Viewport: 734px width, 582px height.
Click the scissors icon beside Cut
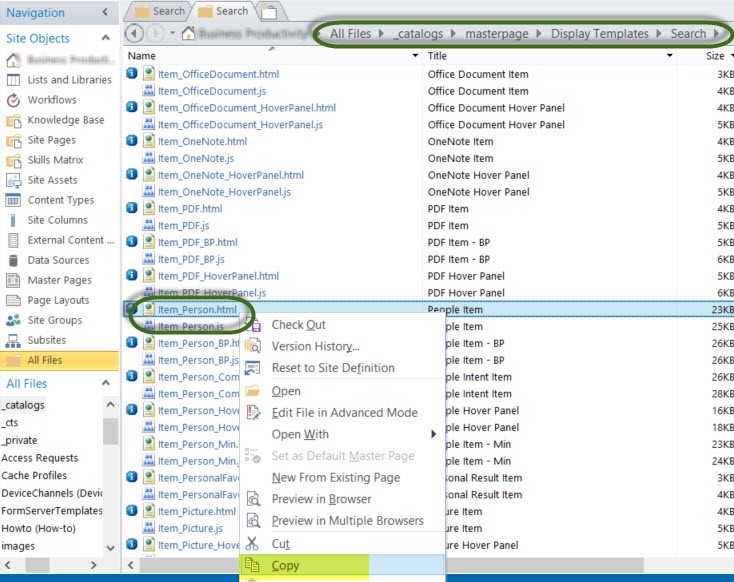[x=252, y=544]
